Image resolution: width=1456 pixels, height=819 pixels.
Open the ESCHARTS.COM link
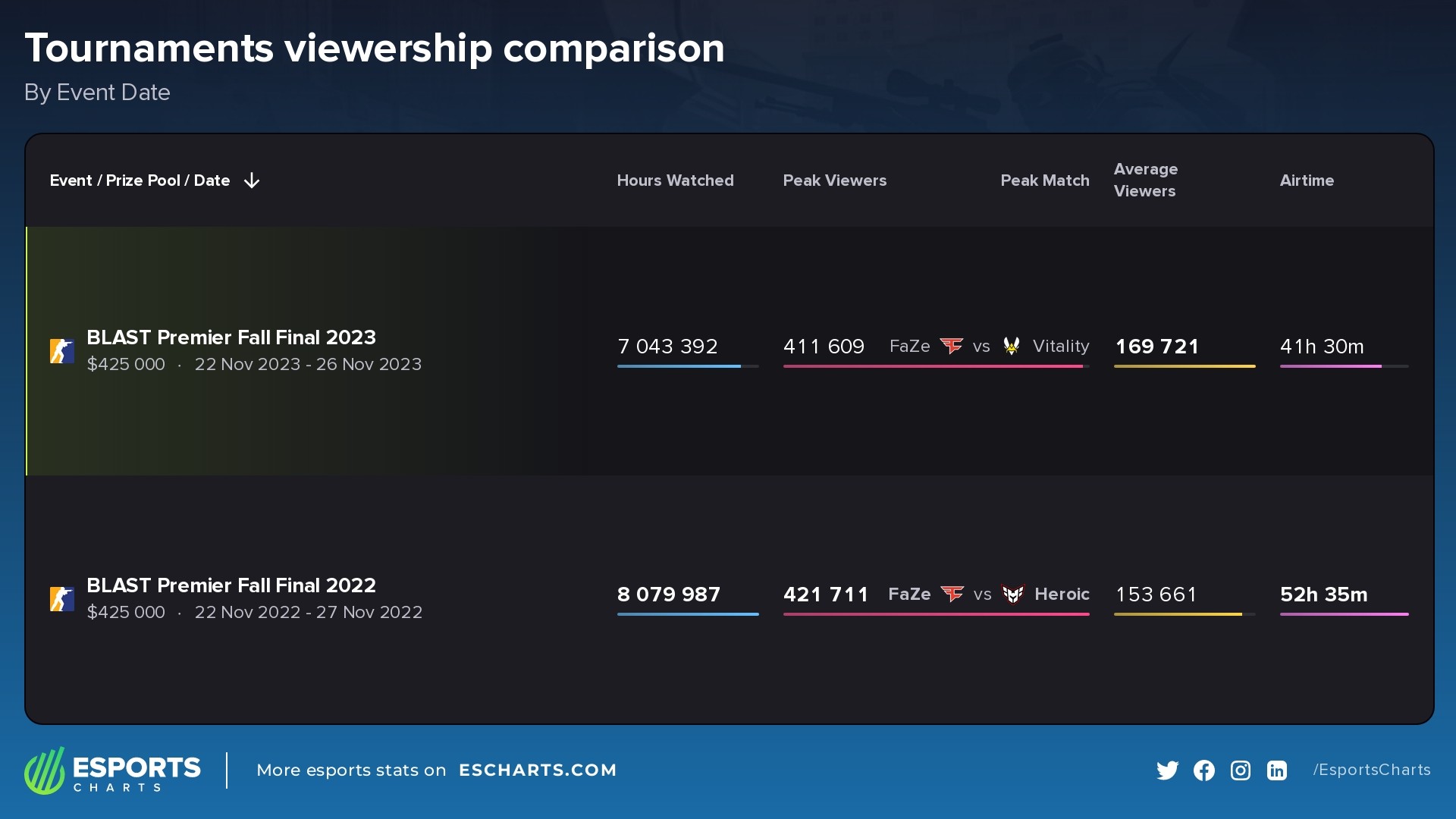pyautogui.click(x=538, y=770)
